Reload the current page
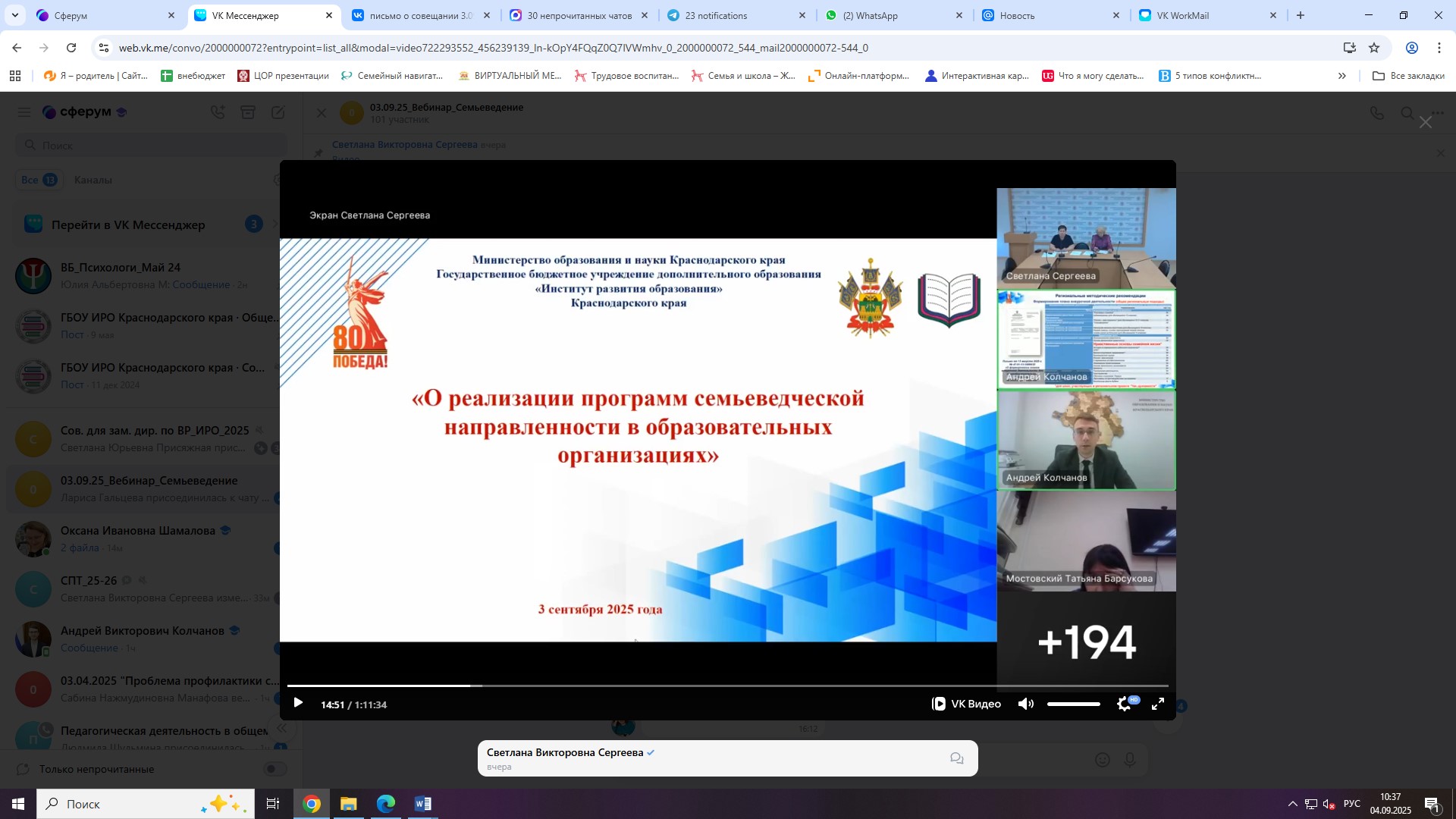This screenshot has height=819, width=1456. pyautogui.click(x=71, y=48)
